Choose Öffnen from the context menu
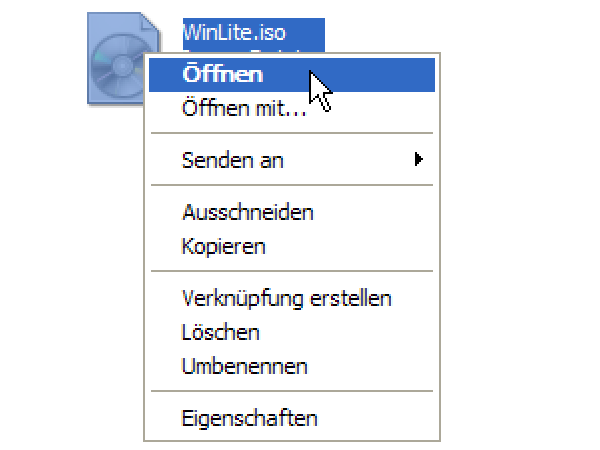 223,75
